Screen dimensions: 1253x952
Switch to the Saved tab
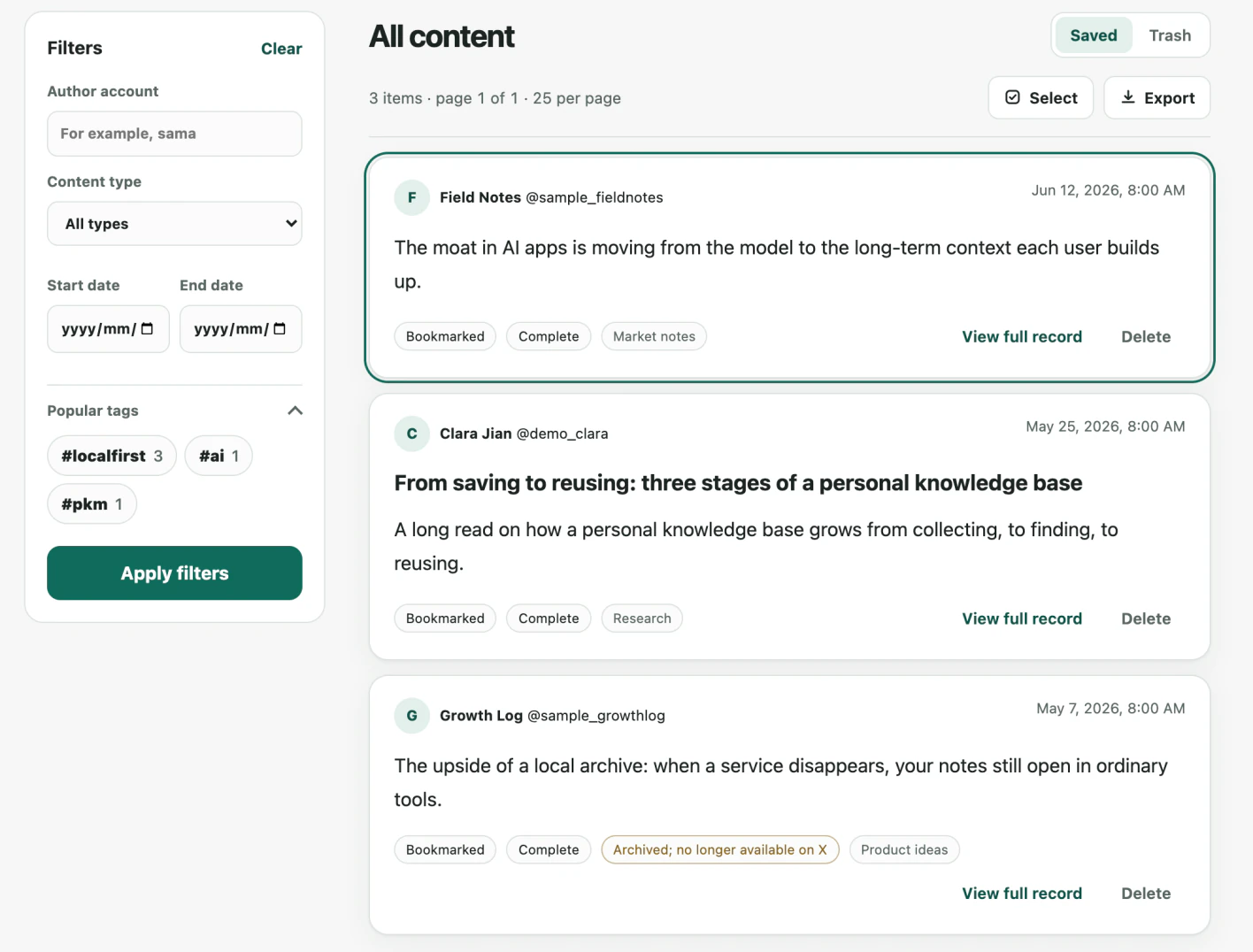1094,35
